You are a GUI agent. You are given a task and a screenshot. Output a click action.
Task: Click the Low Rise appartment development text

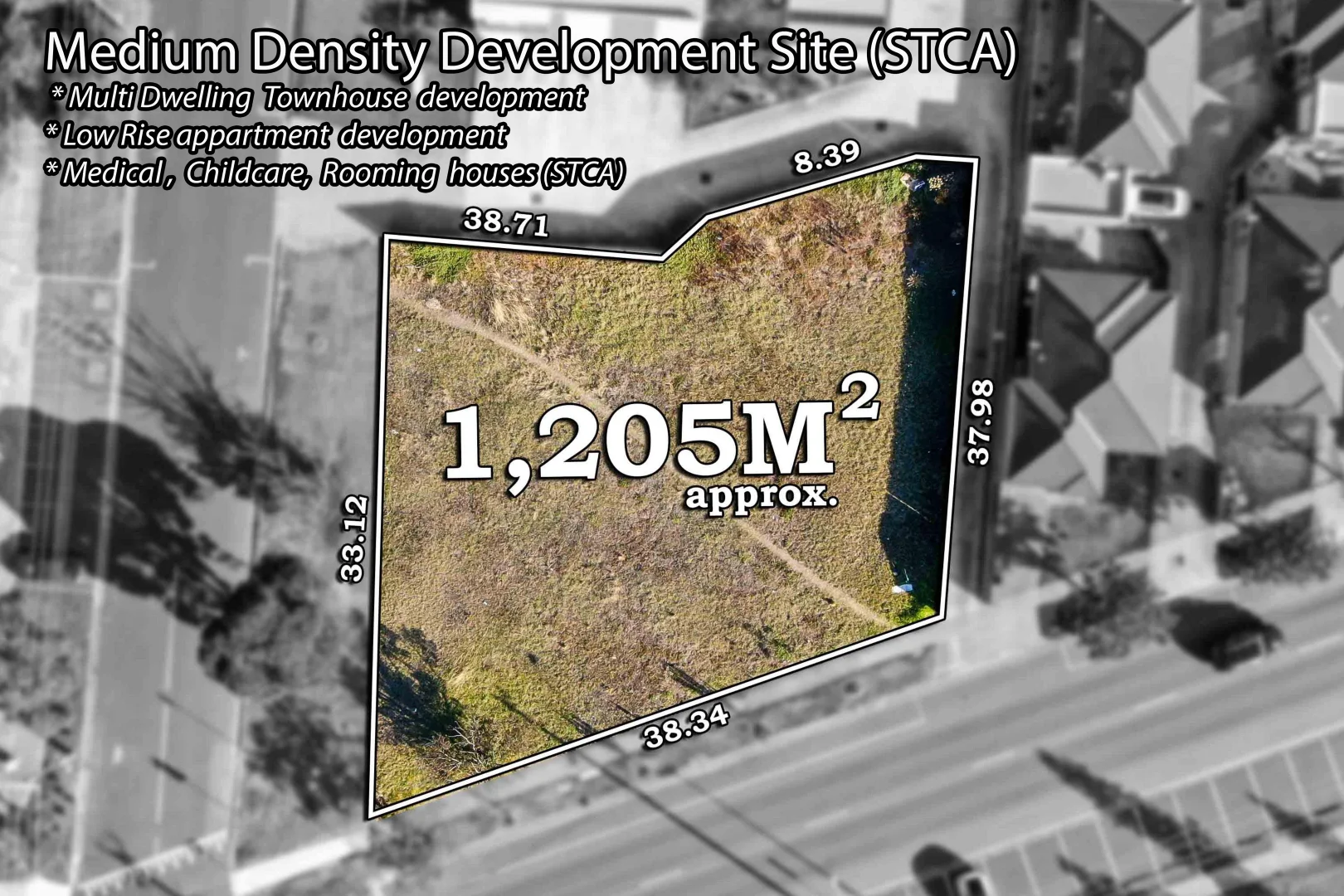(x=278, y=133)
